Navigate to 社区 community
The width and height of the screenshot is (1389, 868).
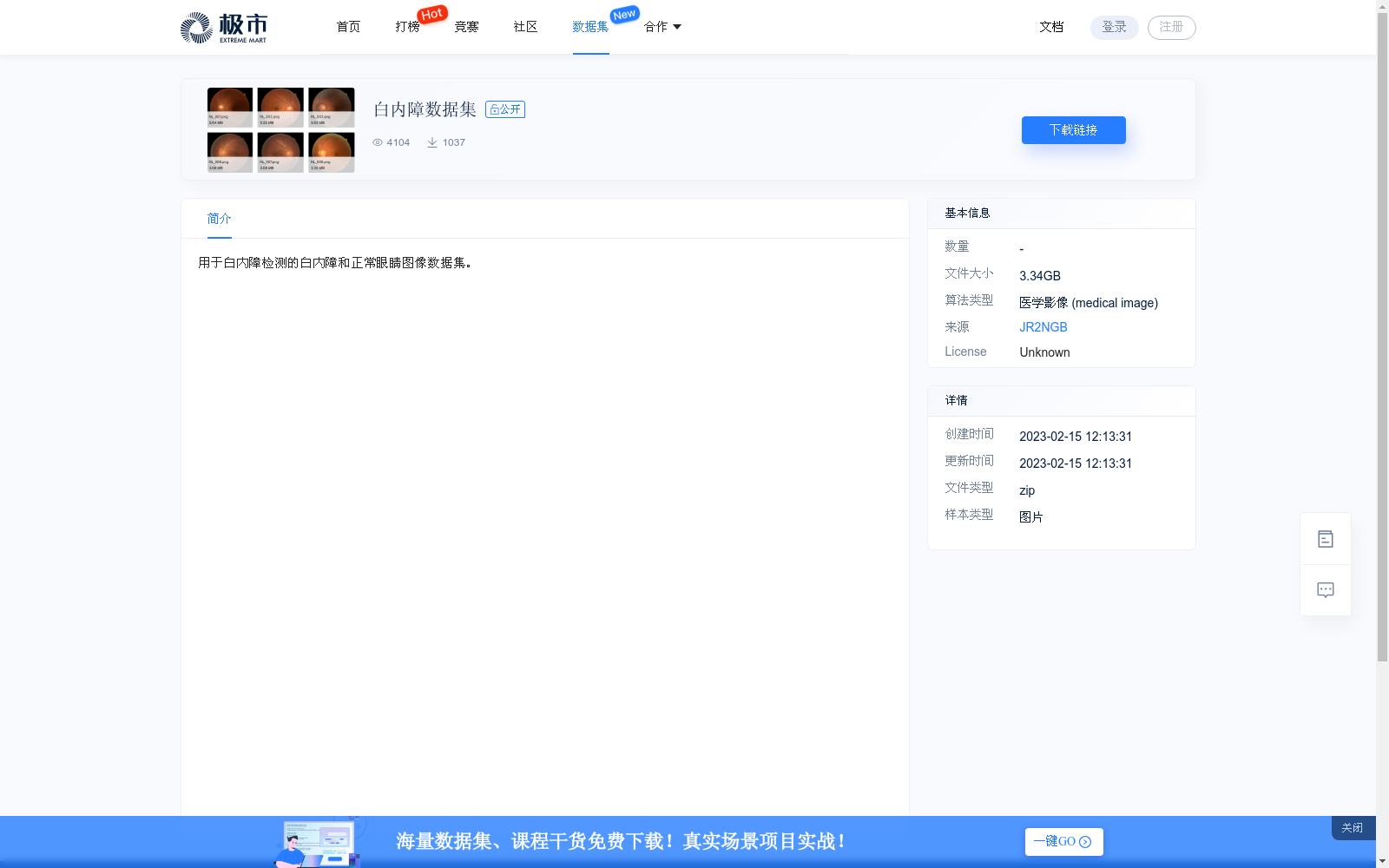point(525,27)
